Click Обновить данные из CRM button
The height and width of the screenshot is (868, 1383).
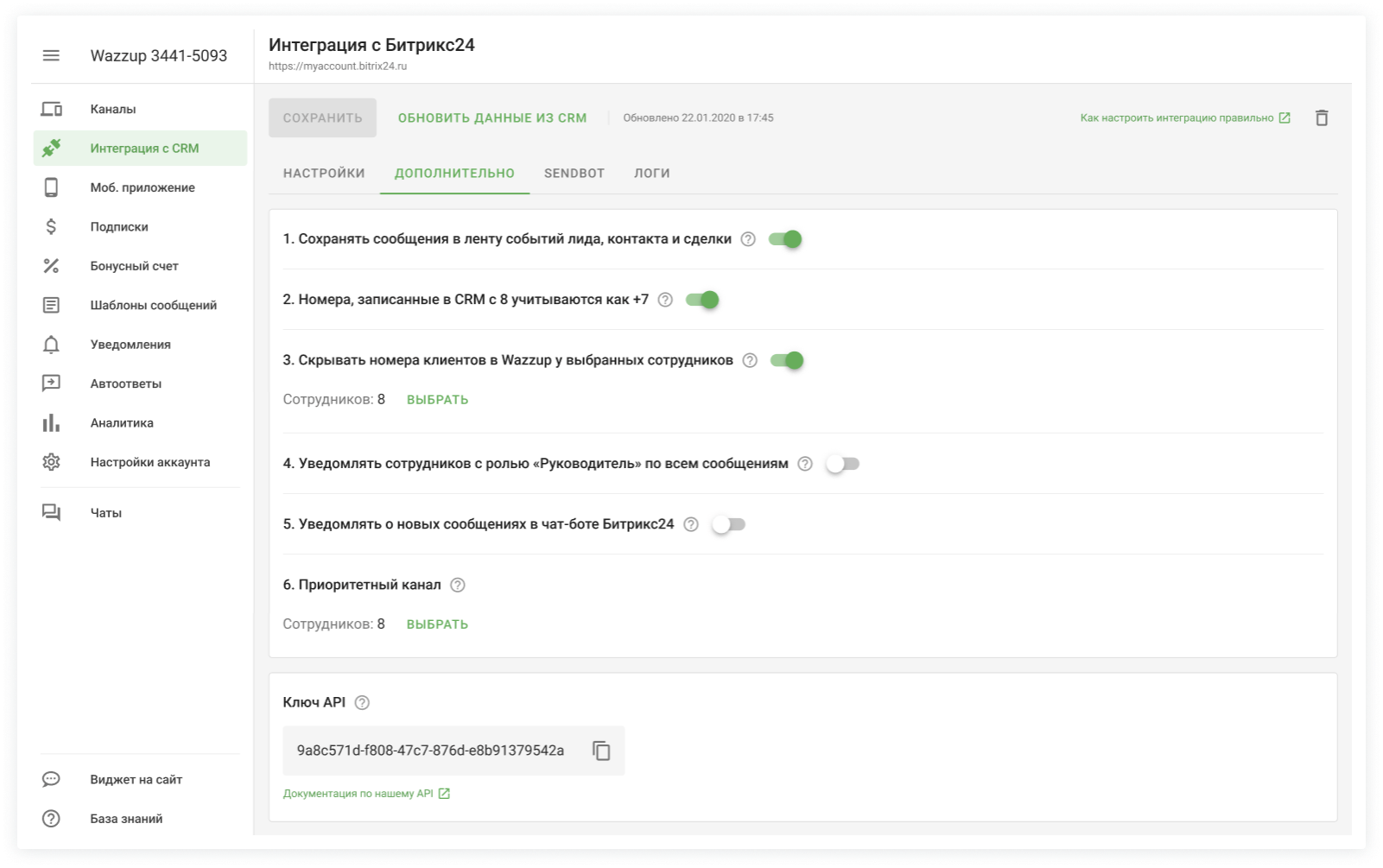click(492, 117)
